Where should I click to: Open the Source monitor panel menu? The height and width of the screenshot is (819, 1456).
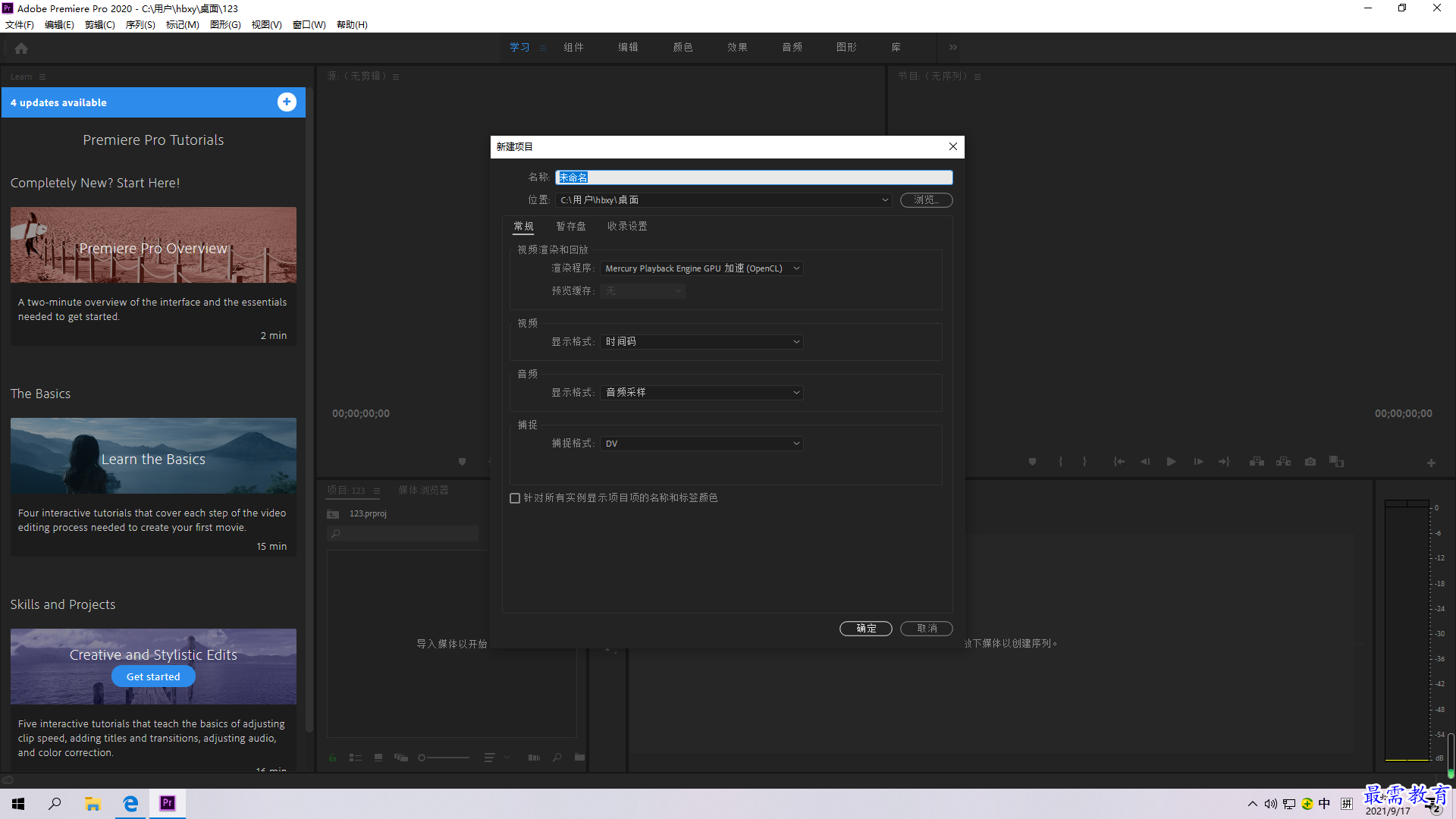click(x=396, y=77)
